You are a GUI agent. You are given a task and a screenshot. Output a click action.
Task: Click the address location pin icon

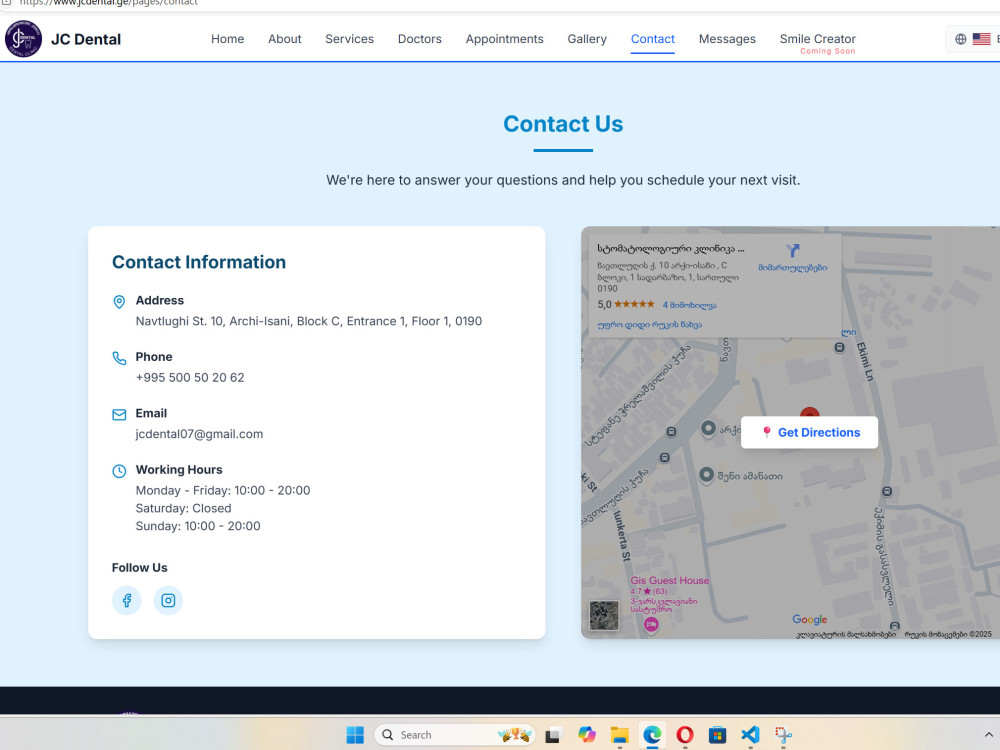[119, 302]
